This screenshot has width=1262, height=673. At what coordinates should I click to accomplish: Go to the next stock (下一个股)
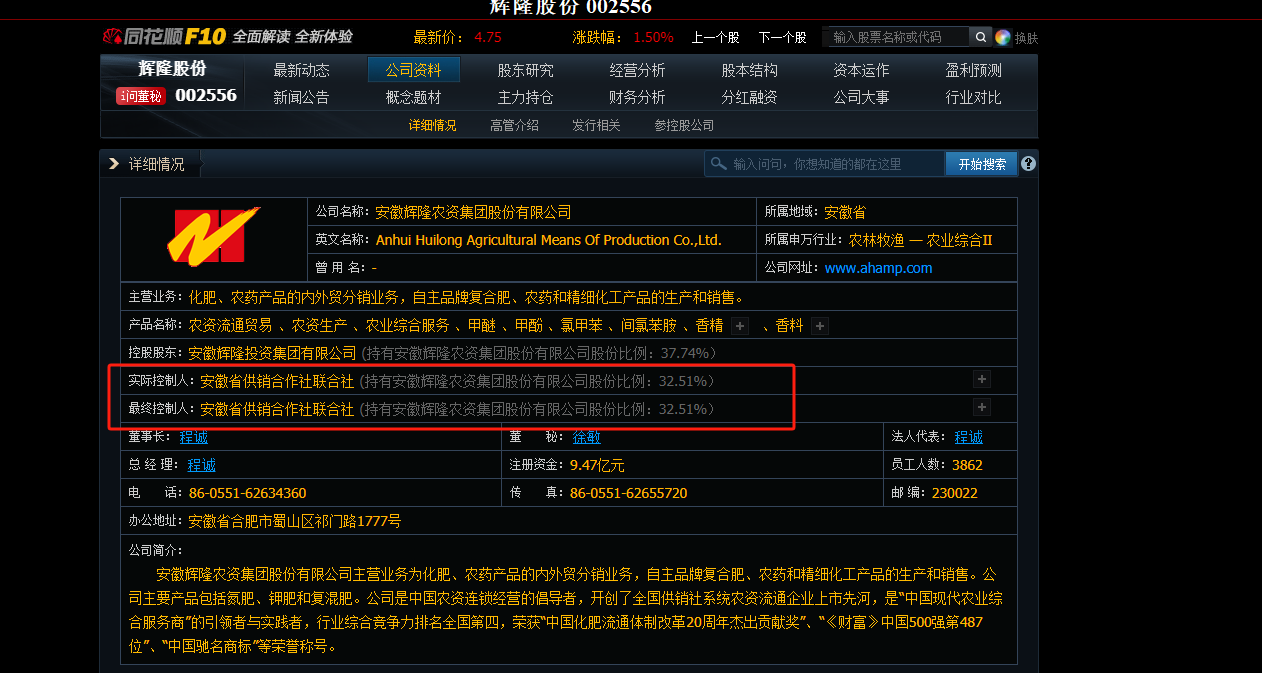tap(782, 37)
